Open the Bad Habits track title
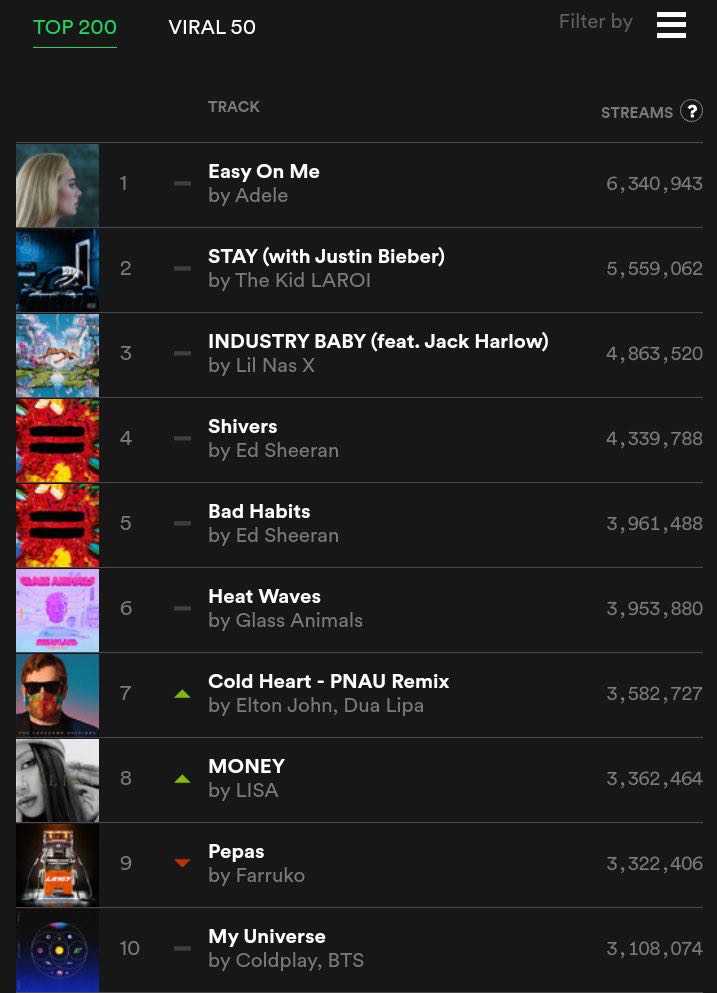Viewport: 717px width, 993px height. pos(259,511)
